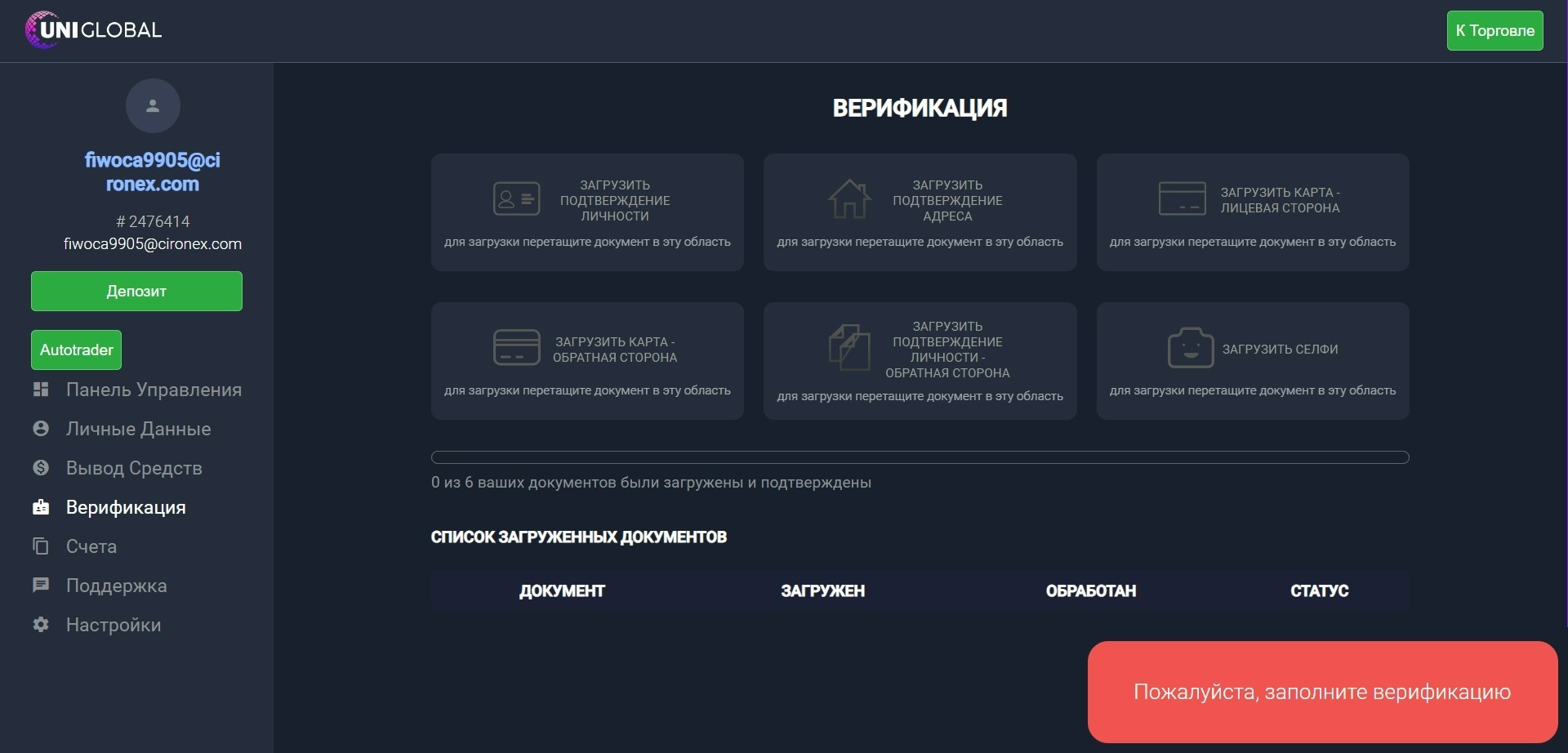Click the UniGlobal logo
This screenshot has height=753, width=1568.
pos(93,30)
